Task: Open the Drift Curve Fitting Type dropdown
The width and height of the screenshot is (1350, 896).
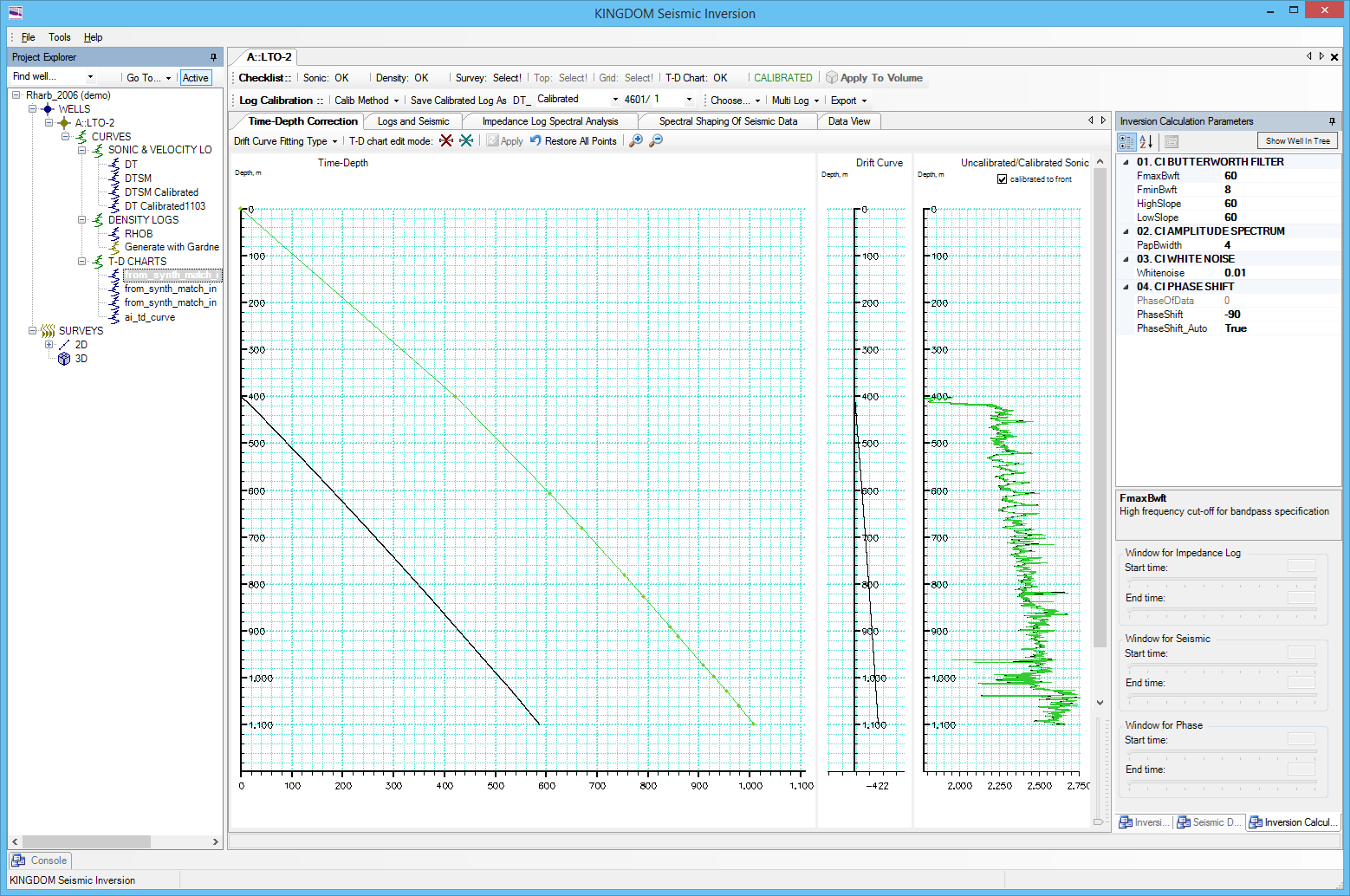Action: pos(285,141)
